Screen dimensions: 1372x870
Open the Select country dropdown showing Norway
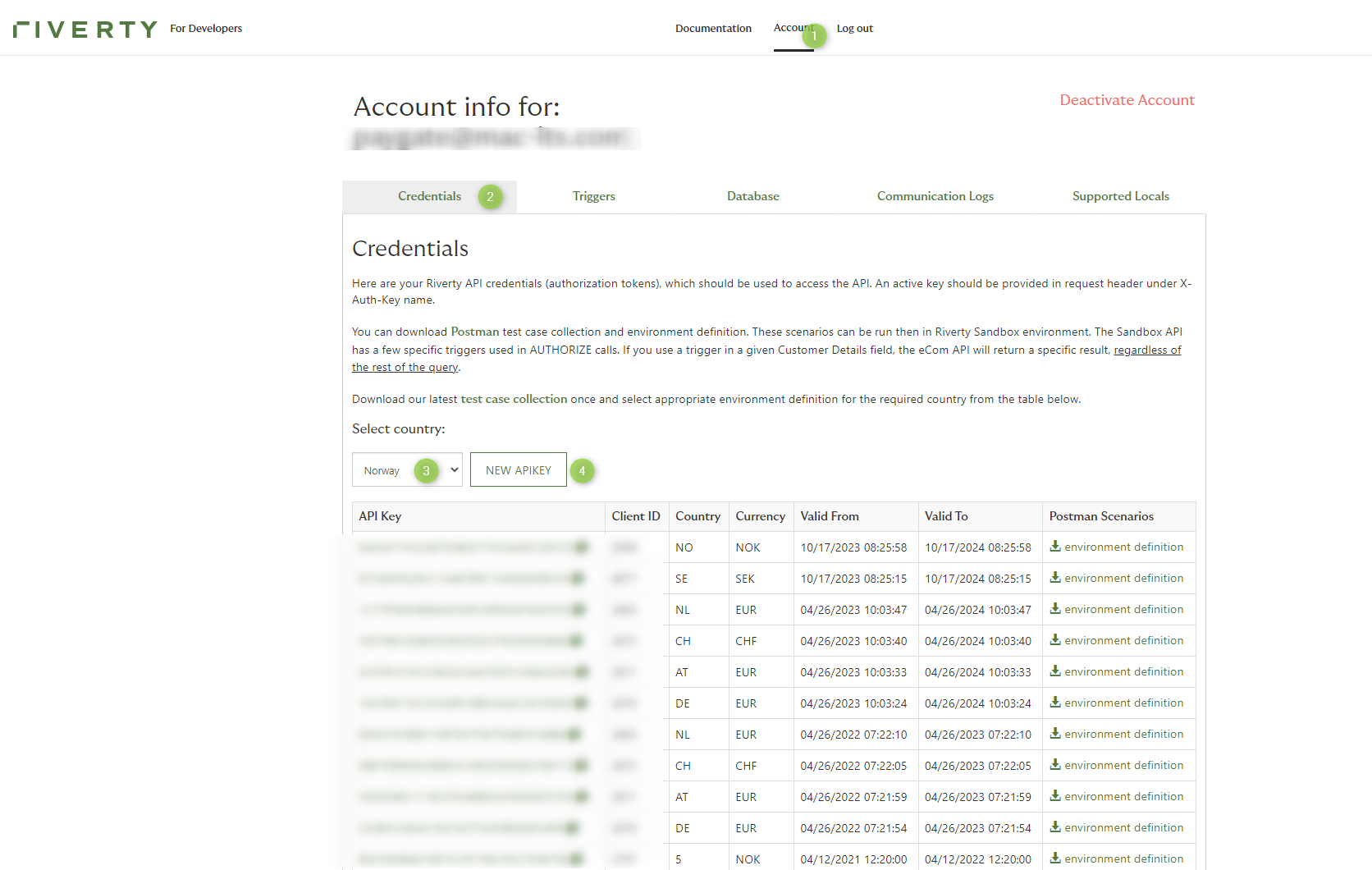[x=407, y=469]
